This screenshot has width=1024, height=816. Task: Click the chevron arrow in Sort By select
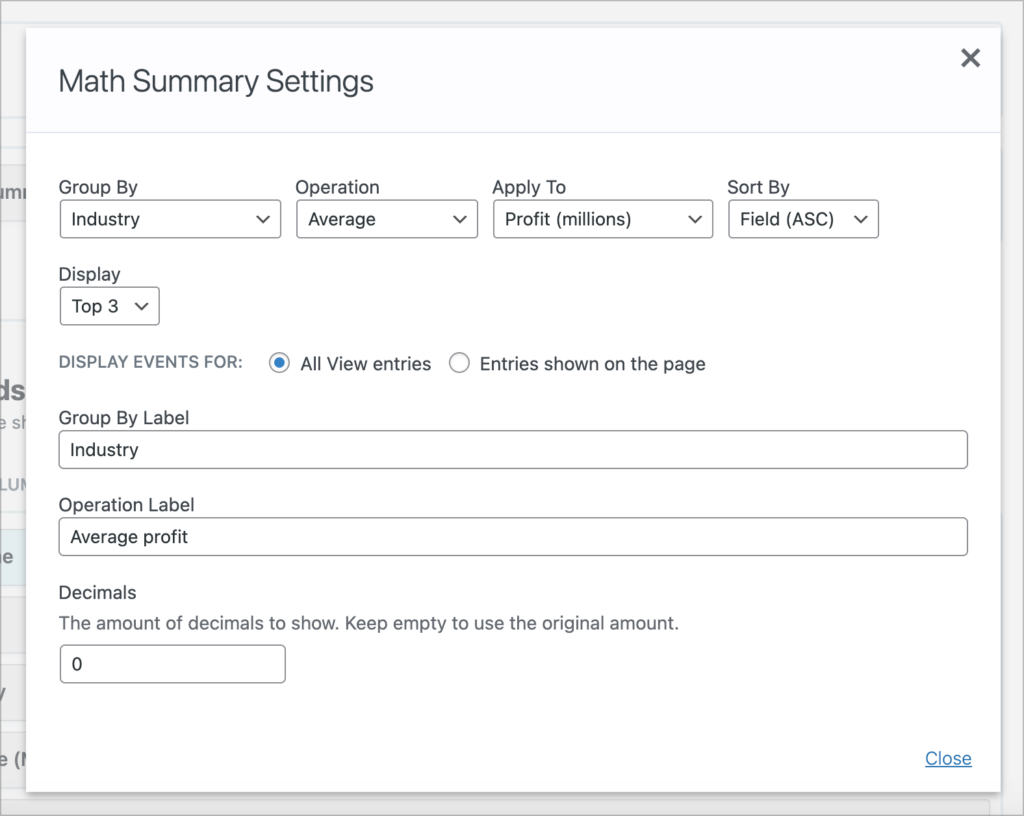click(x=861, y=219)
